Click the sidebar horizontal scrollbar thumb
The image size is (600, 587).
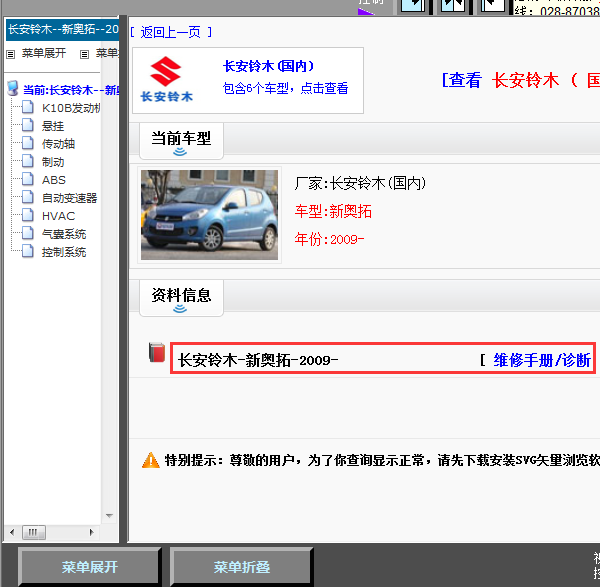[34, 532]
